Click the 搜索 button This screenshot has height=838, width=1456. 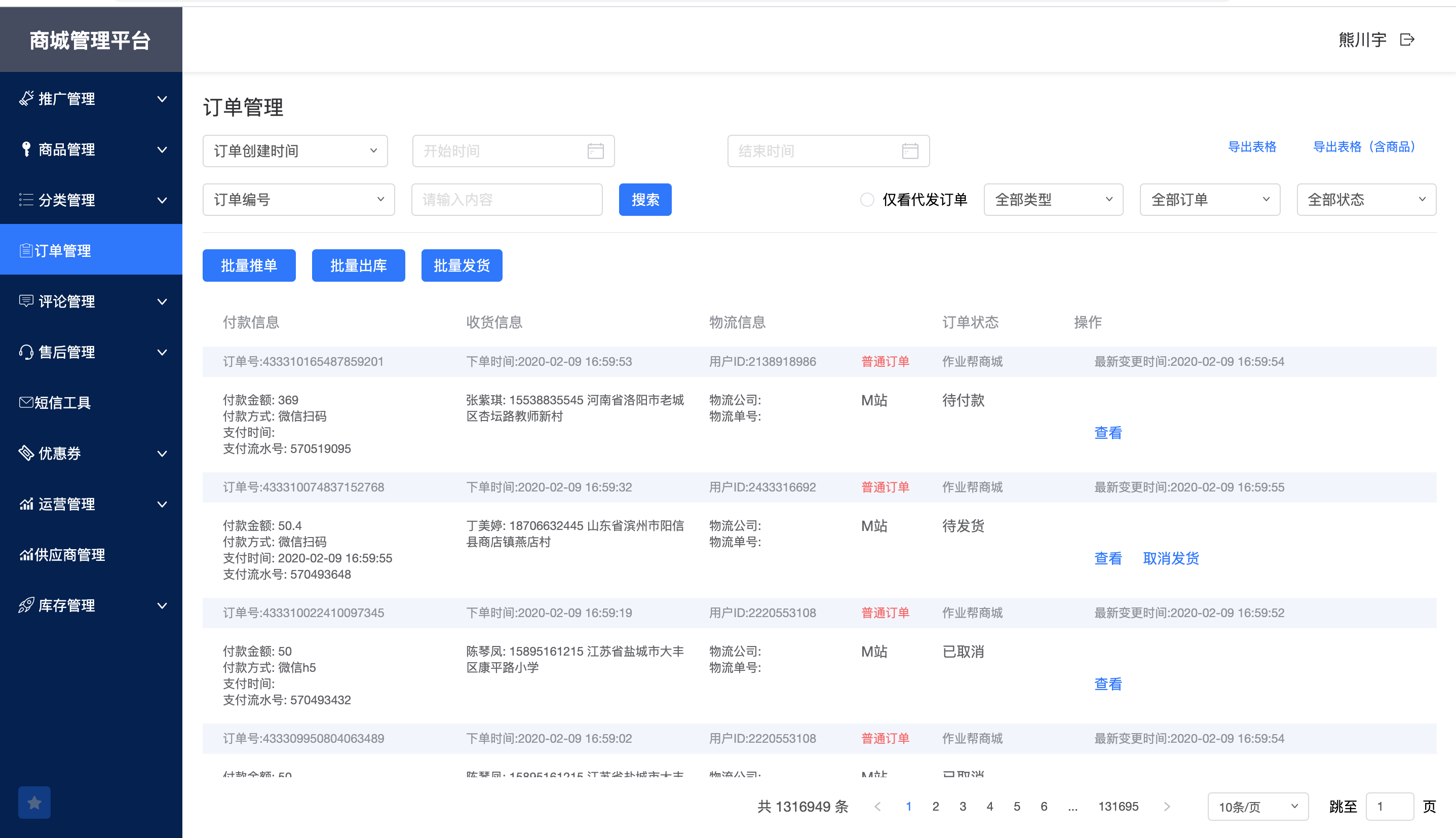pyautogui.click(x=645, y=200)
